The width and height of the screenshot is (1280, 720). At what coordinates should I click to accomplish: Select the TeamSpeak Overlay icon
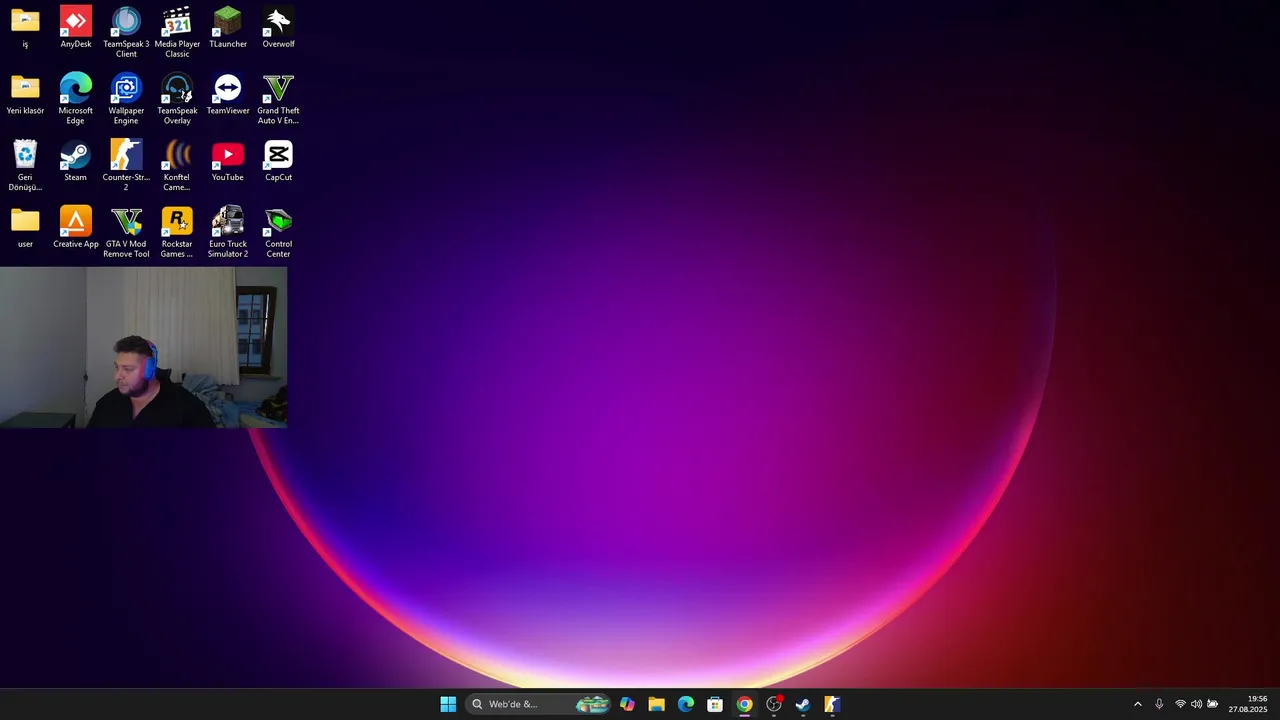[177, 99]
